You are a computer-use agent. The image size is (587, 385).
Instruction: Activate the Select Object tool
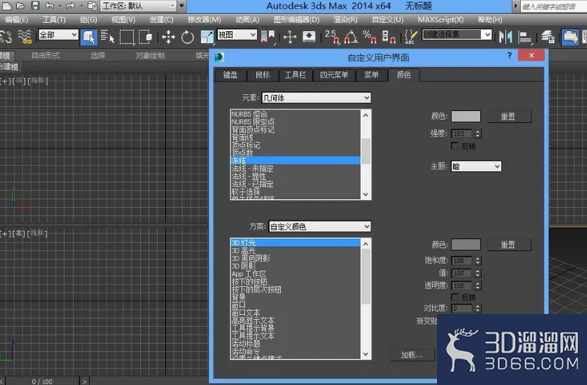89,37
